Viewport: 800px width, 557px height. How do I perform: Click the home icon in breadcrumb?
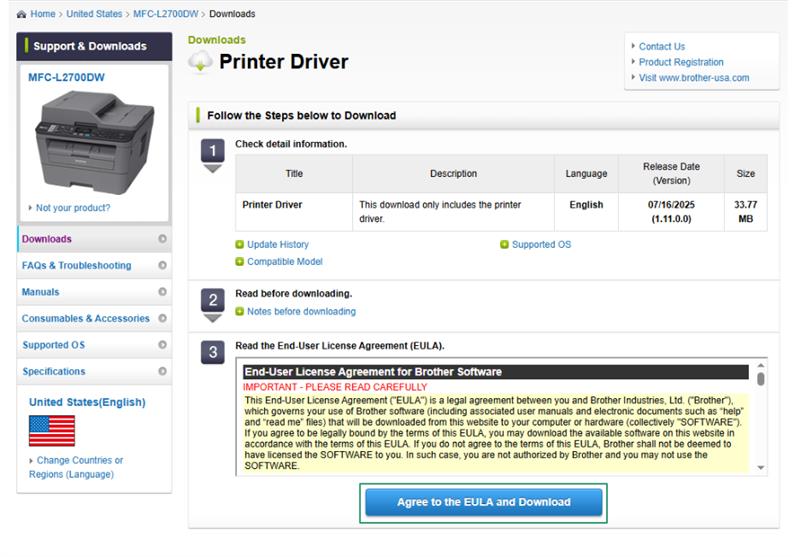point(21,14)
